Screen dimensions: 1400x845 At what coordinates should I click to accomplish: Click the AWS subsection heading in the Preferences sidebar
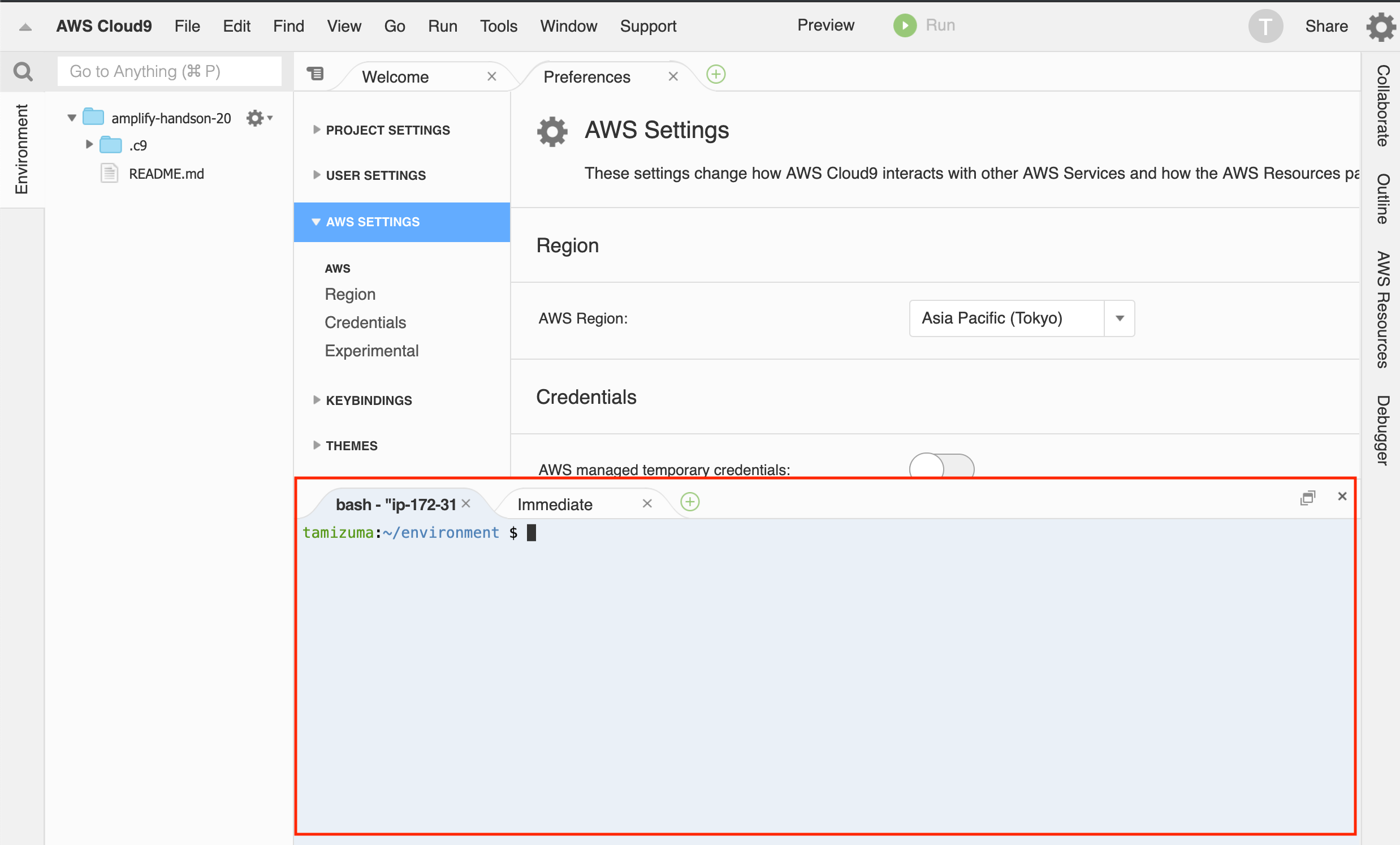338,268
